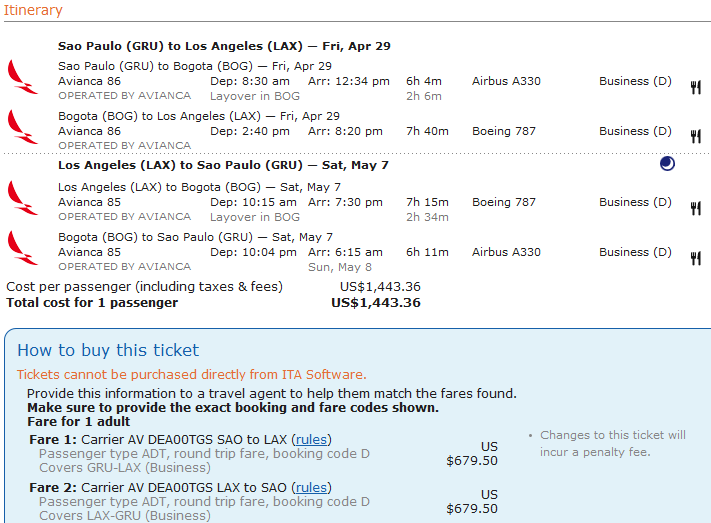
Task: Click Avianca logo for BOG to LAX flight
Action: tap(23, 127)
